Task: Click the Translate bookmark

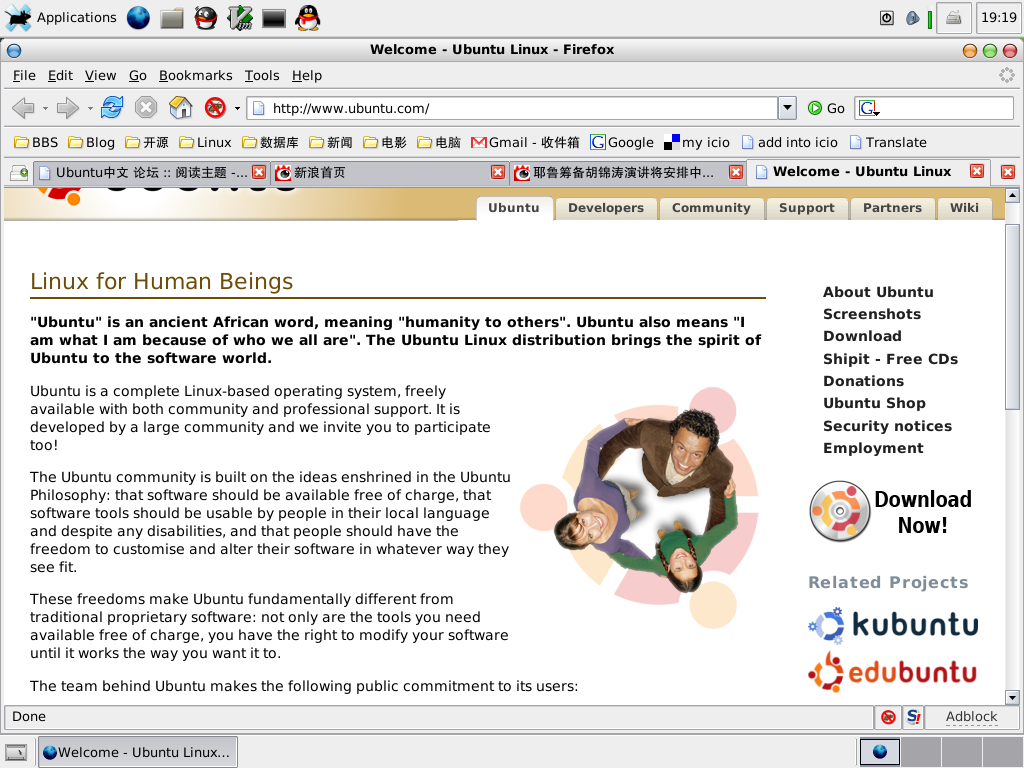Action: (x=888, y=142)
